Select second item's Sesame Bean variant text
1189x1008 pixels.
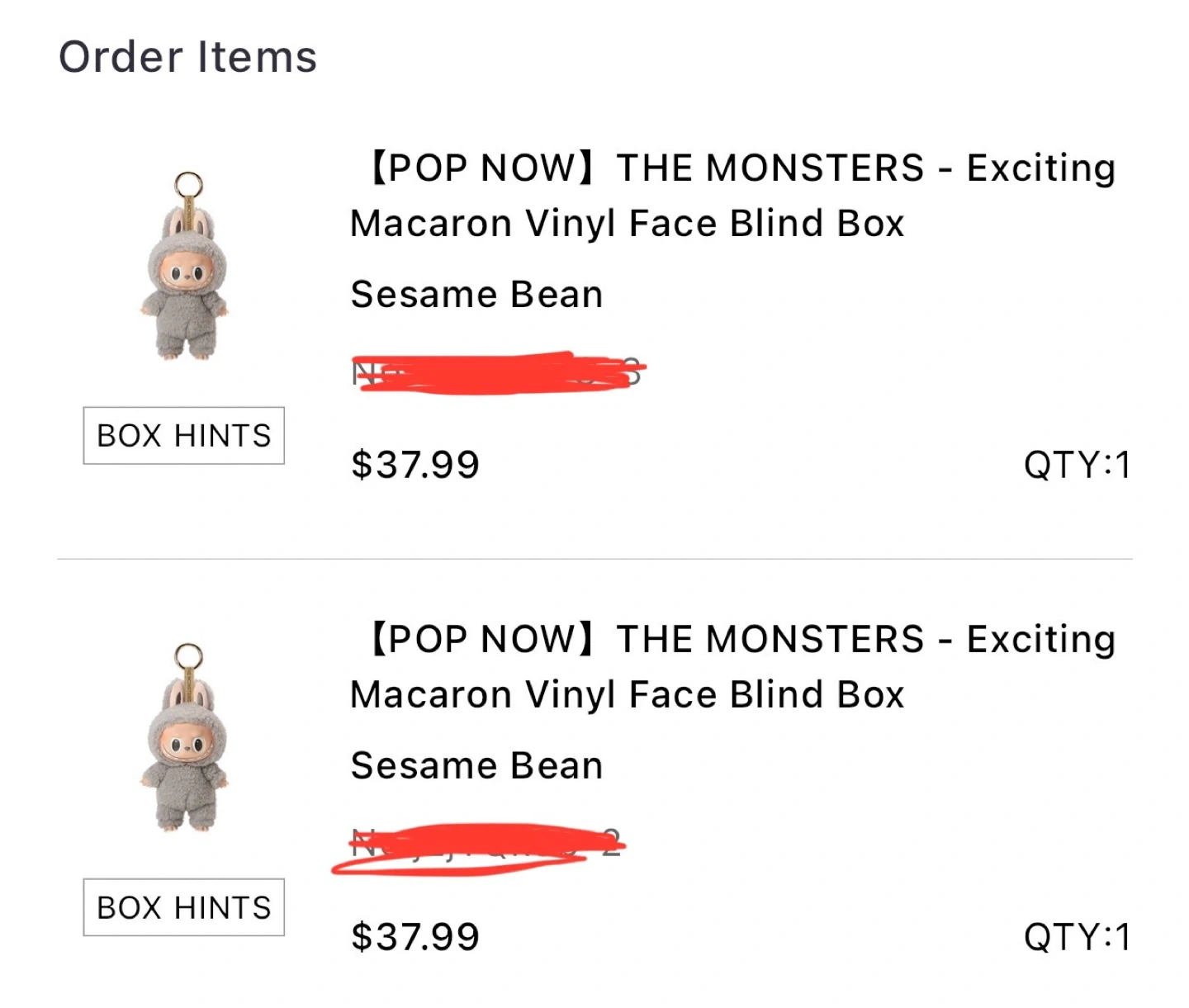476,766
